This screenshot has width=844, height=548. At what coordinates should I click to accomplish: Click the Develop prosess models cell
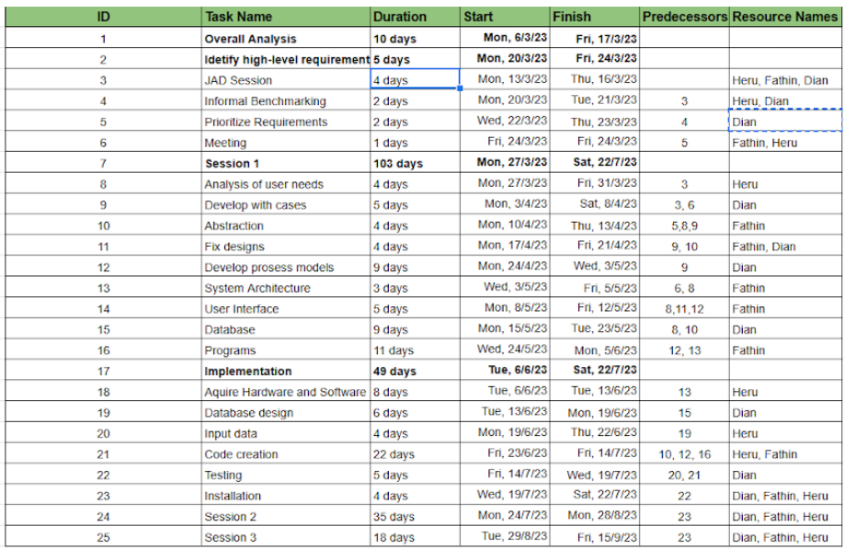click(286, 267)
